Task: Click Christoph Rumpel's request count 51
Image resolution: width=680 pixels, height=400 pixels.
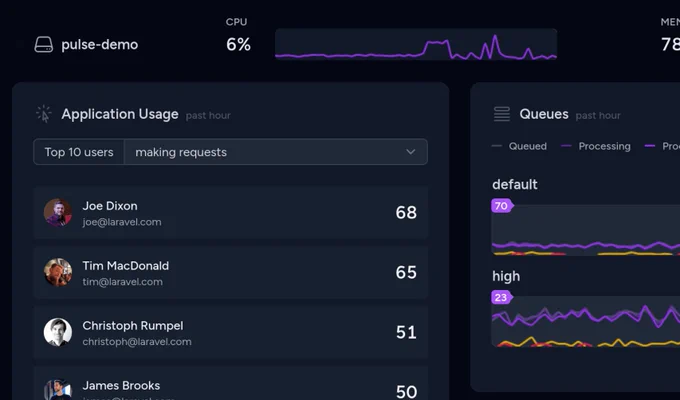Action: (406, 332)
